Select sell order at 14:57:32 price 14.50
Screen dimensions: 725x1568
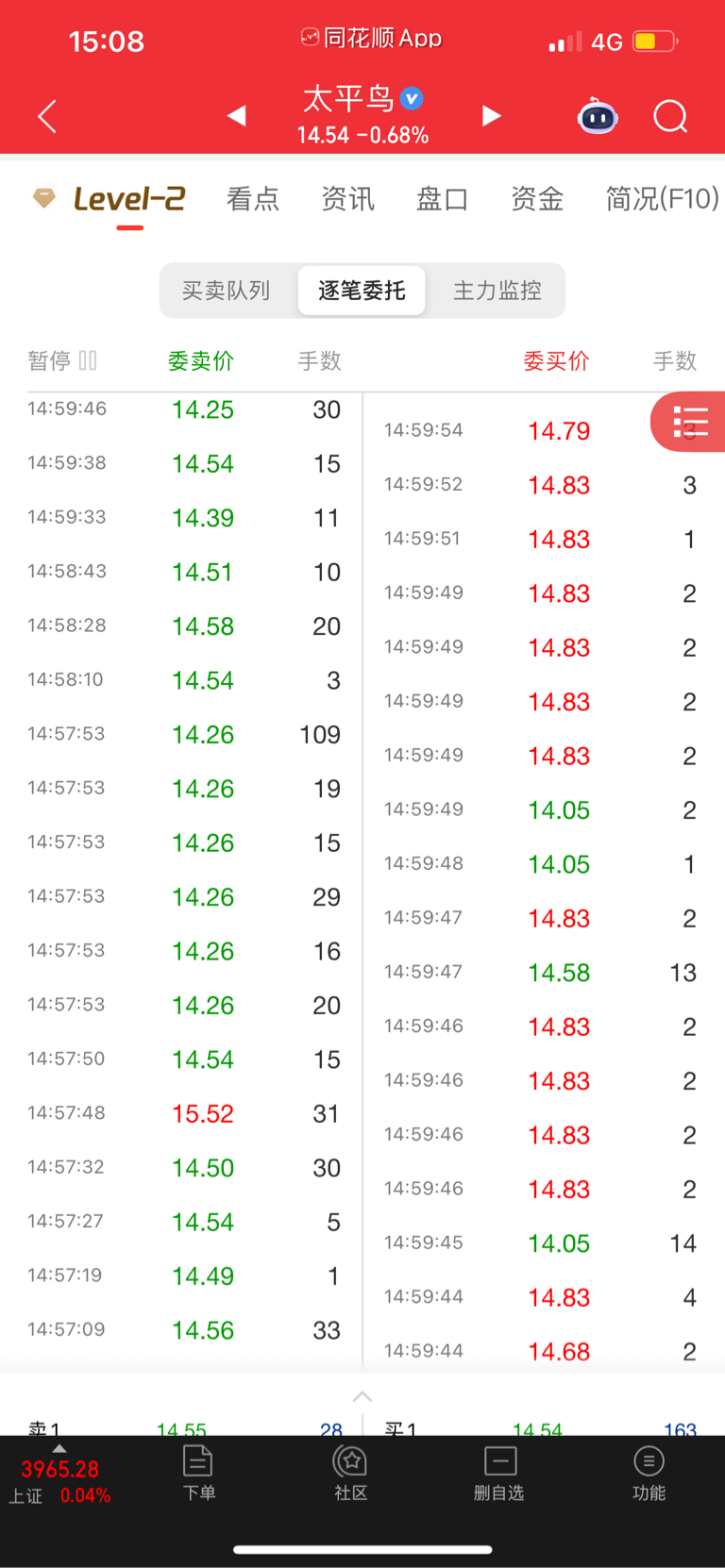pyautogui.click(x=184, y=1167)
